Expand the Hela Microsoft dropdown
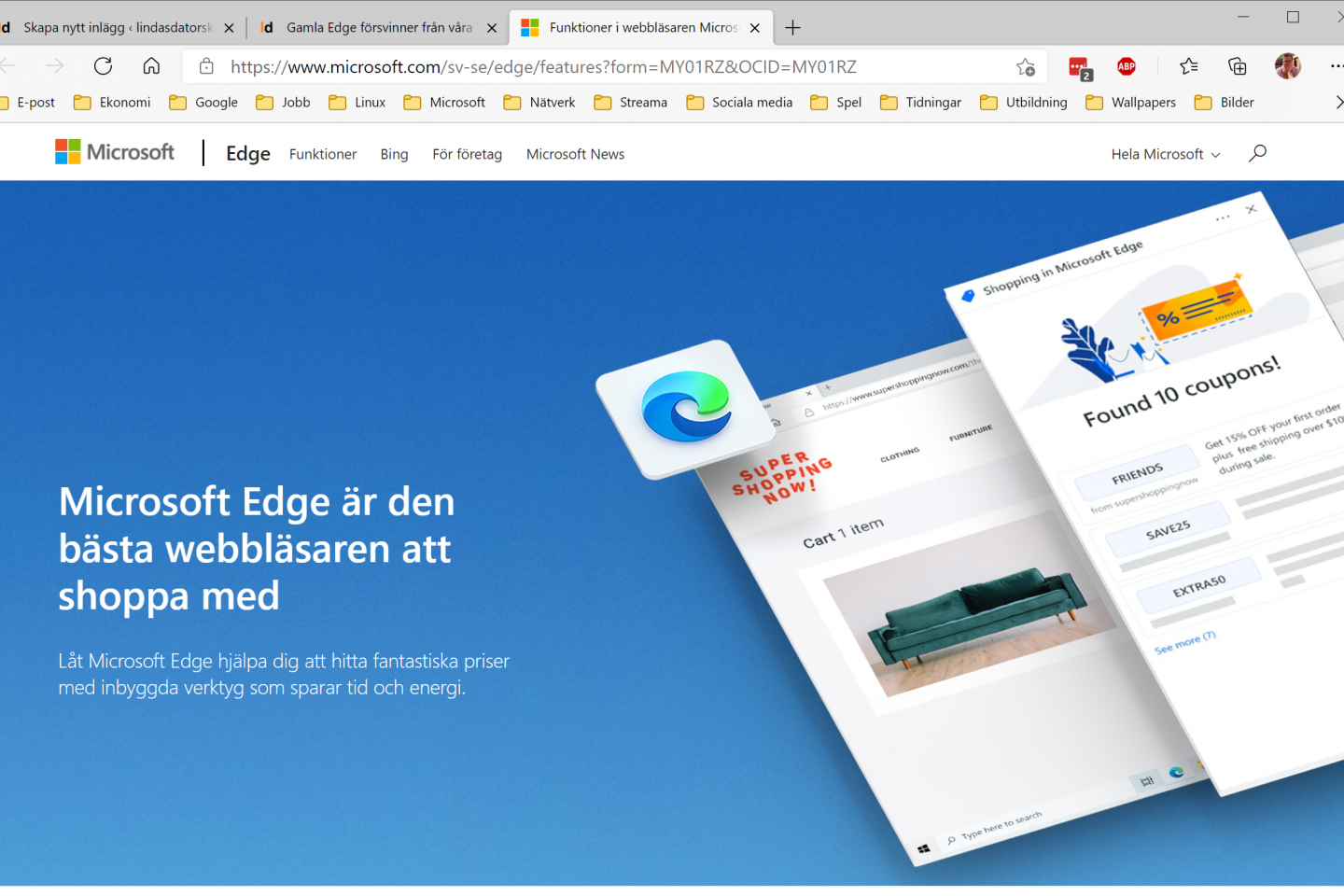 1165,154
